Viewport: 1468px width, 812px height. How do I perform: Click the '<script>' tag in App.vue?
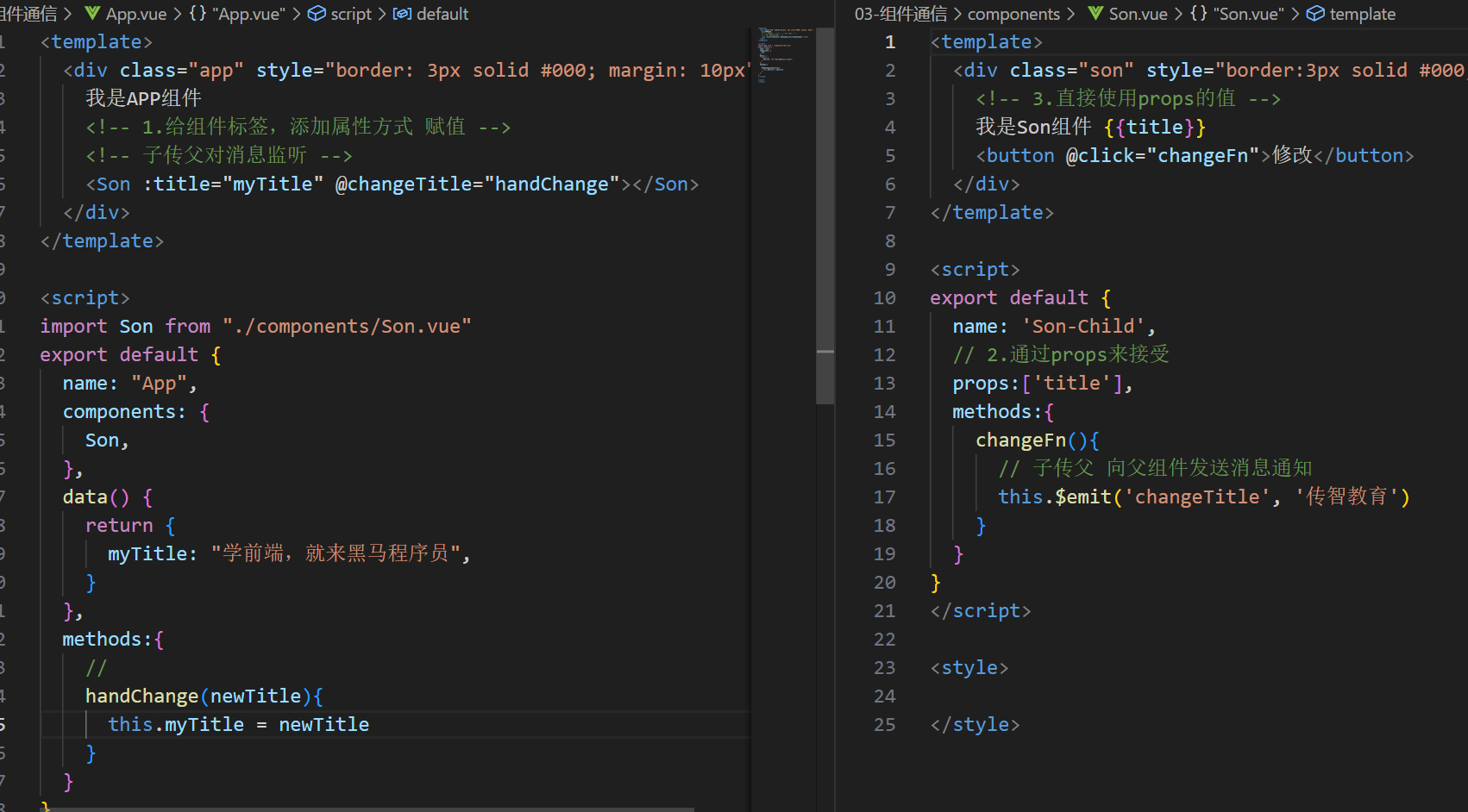[85, 297]
